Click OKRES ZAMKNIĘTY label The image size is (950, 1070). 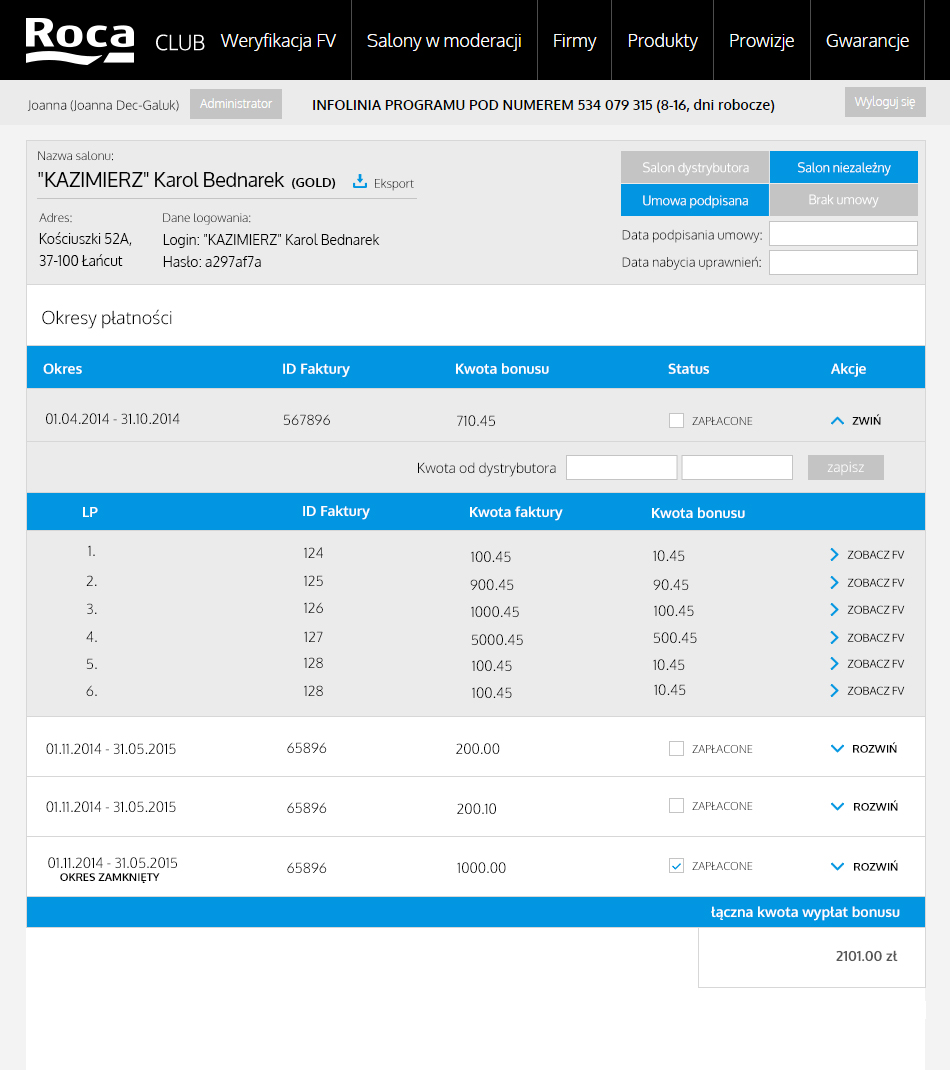click(110, 878)
